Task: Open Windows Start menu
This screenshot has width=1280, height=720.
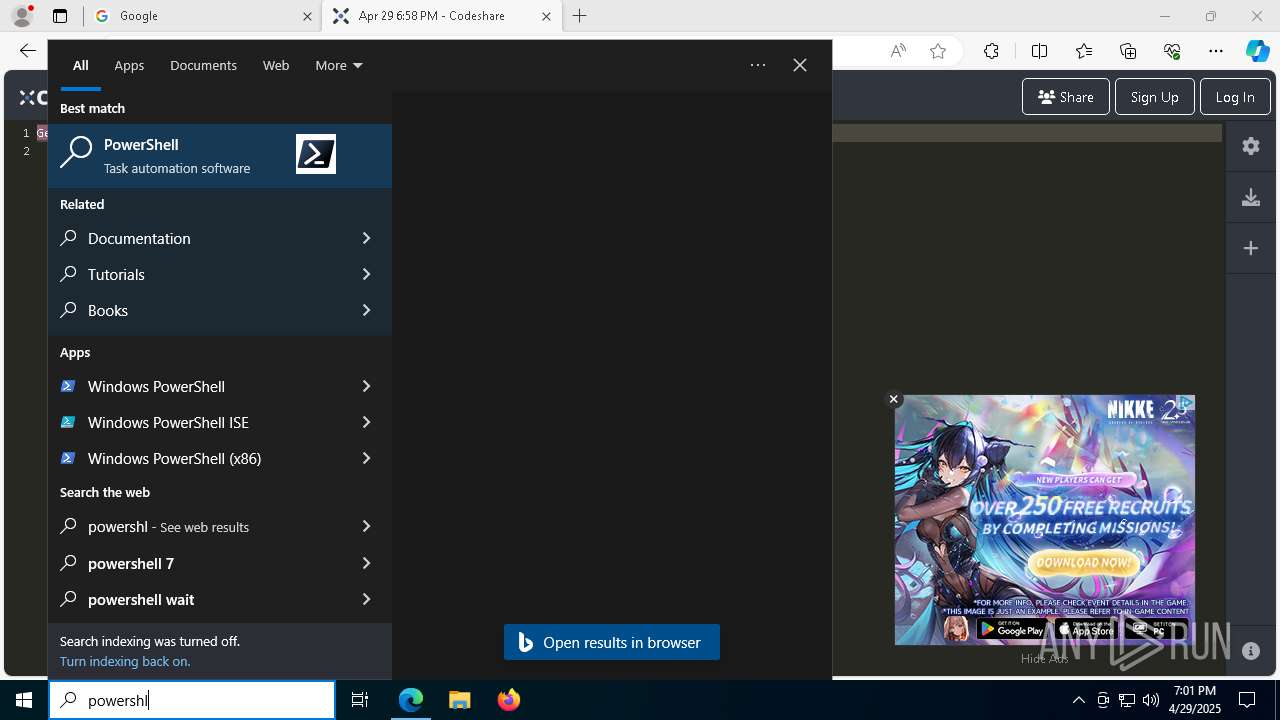Action: click(24, 700)
